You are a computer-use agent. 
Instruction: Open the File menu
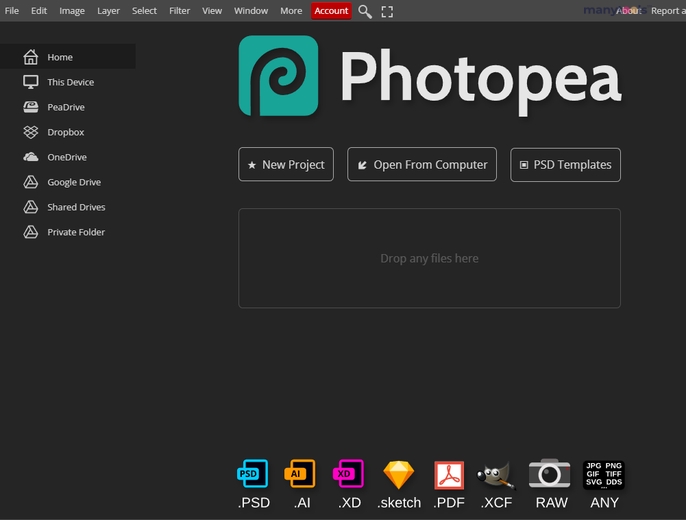click(x=12, y=11)
